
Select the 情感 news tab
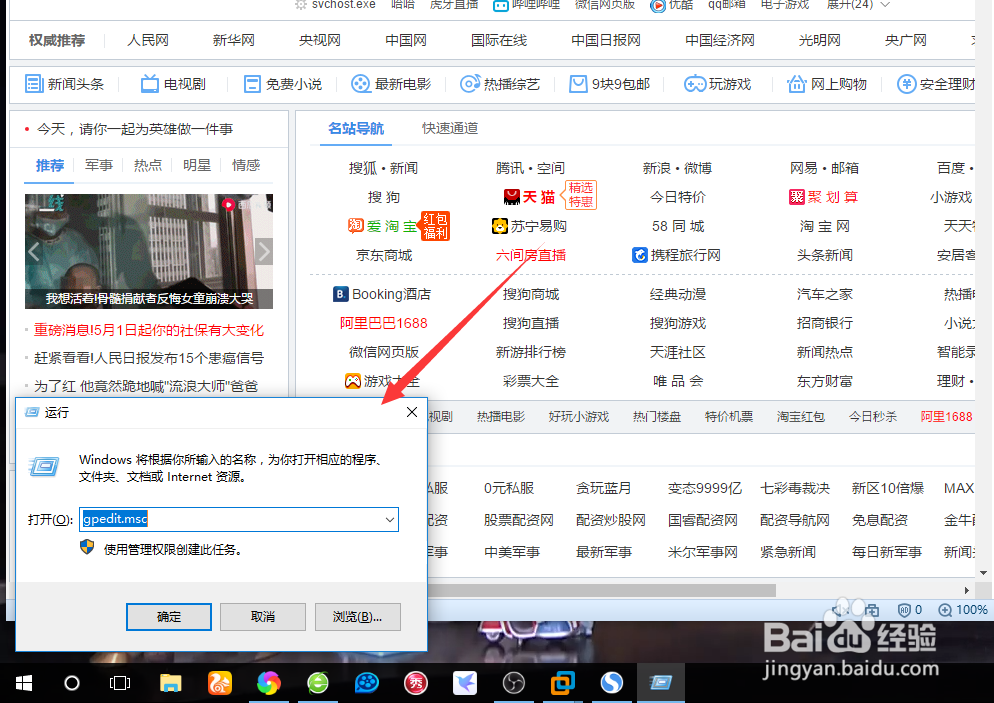click(x=246, y=165)
